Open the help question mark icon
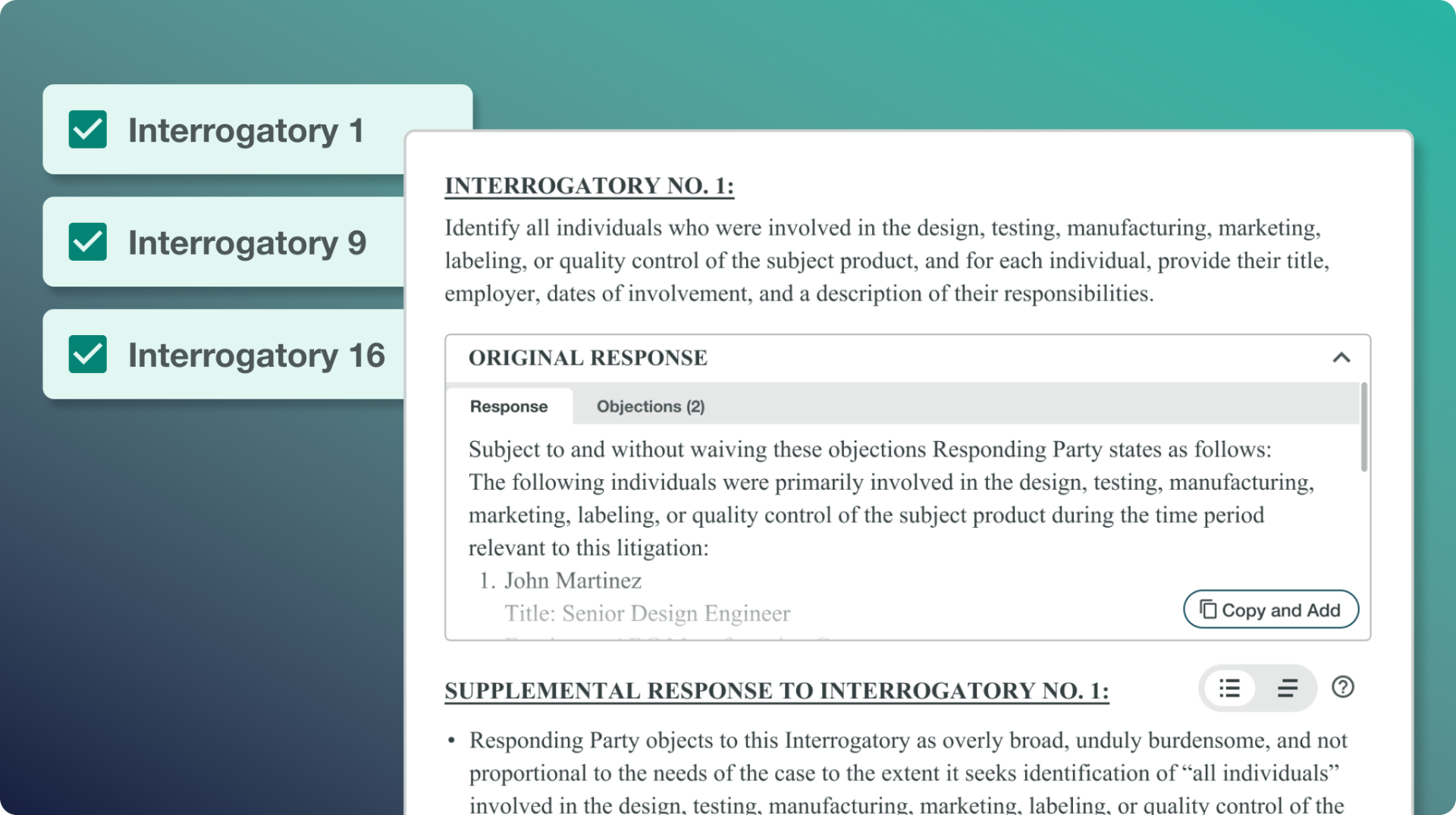 pyautogui.click(x=1342, y=688)
